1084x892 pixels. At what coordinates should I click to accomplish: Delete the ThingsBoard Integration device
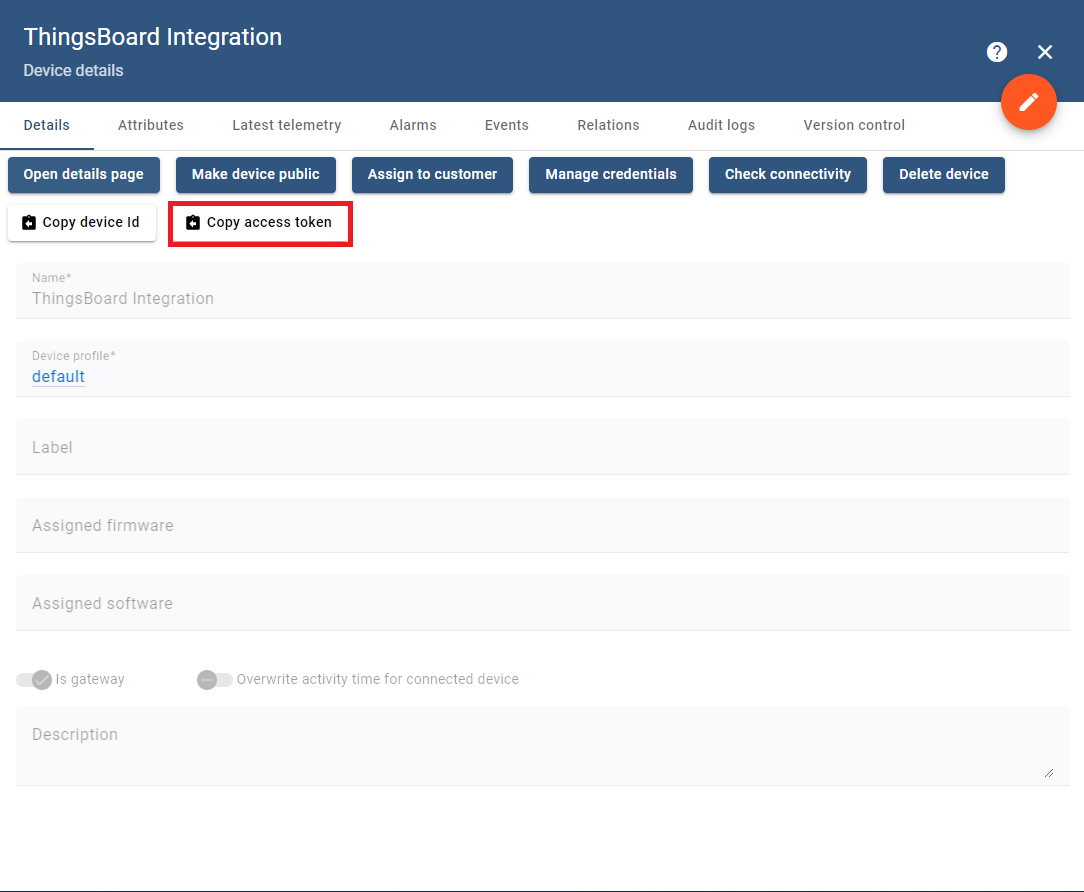point(943,175)
